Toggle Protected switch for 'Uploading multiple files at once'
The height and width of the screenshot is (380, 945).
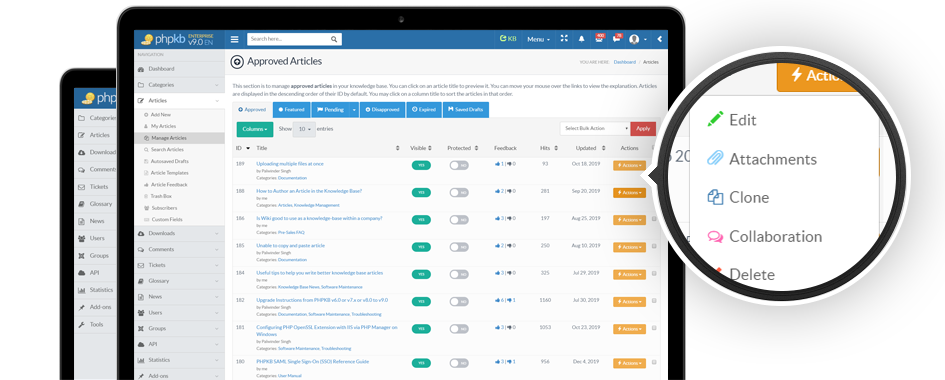459,165
